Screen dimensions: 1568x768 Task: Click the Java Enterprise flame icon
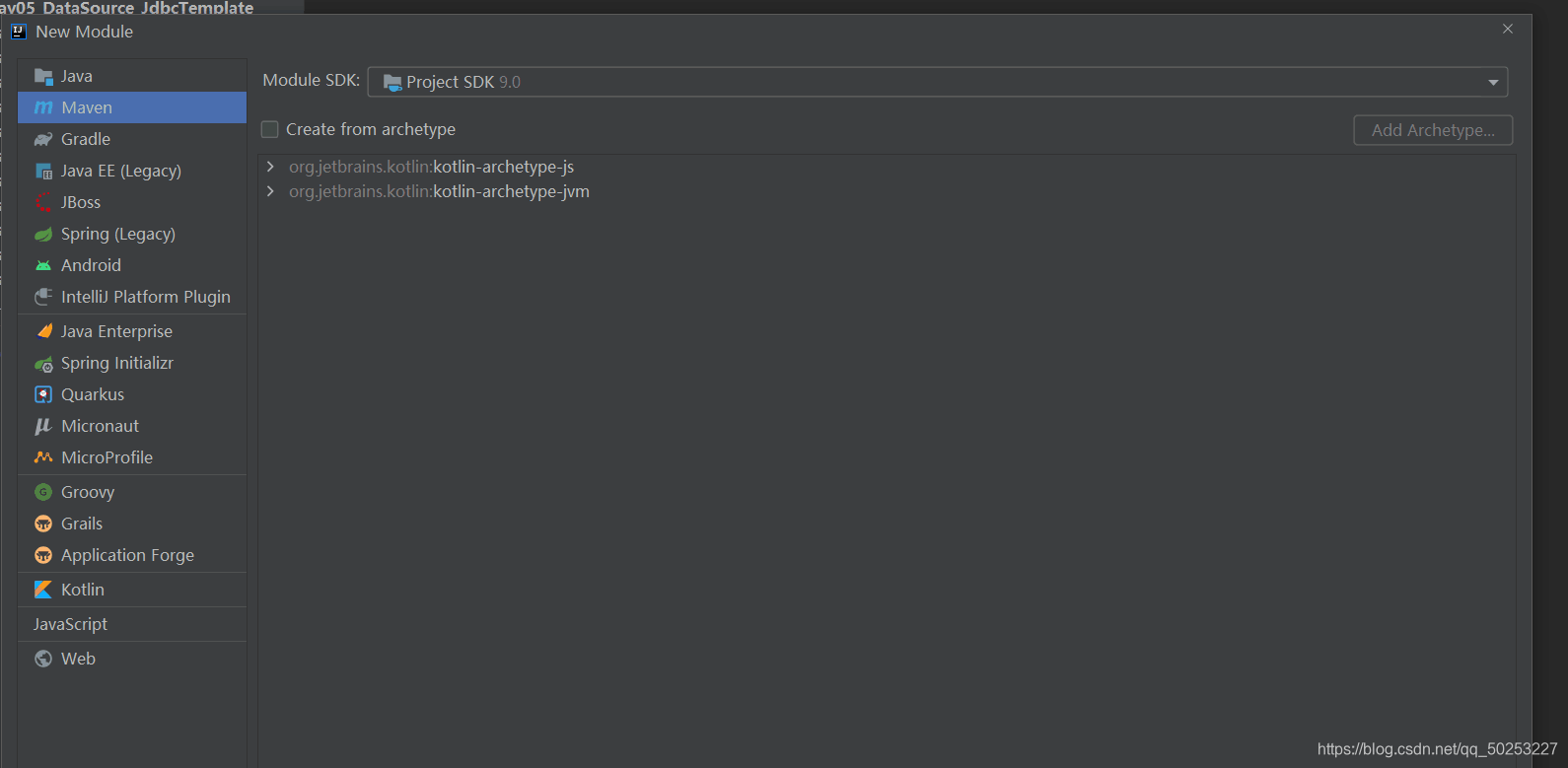43,331
